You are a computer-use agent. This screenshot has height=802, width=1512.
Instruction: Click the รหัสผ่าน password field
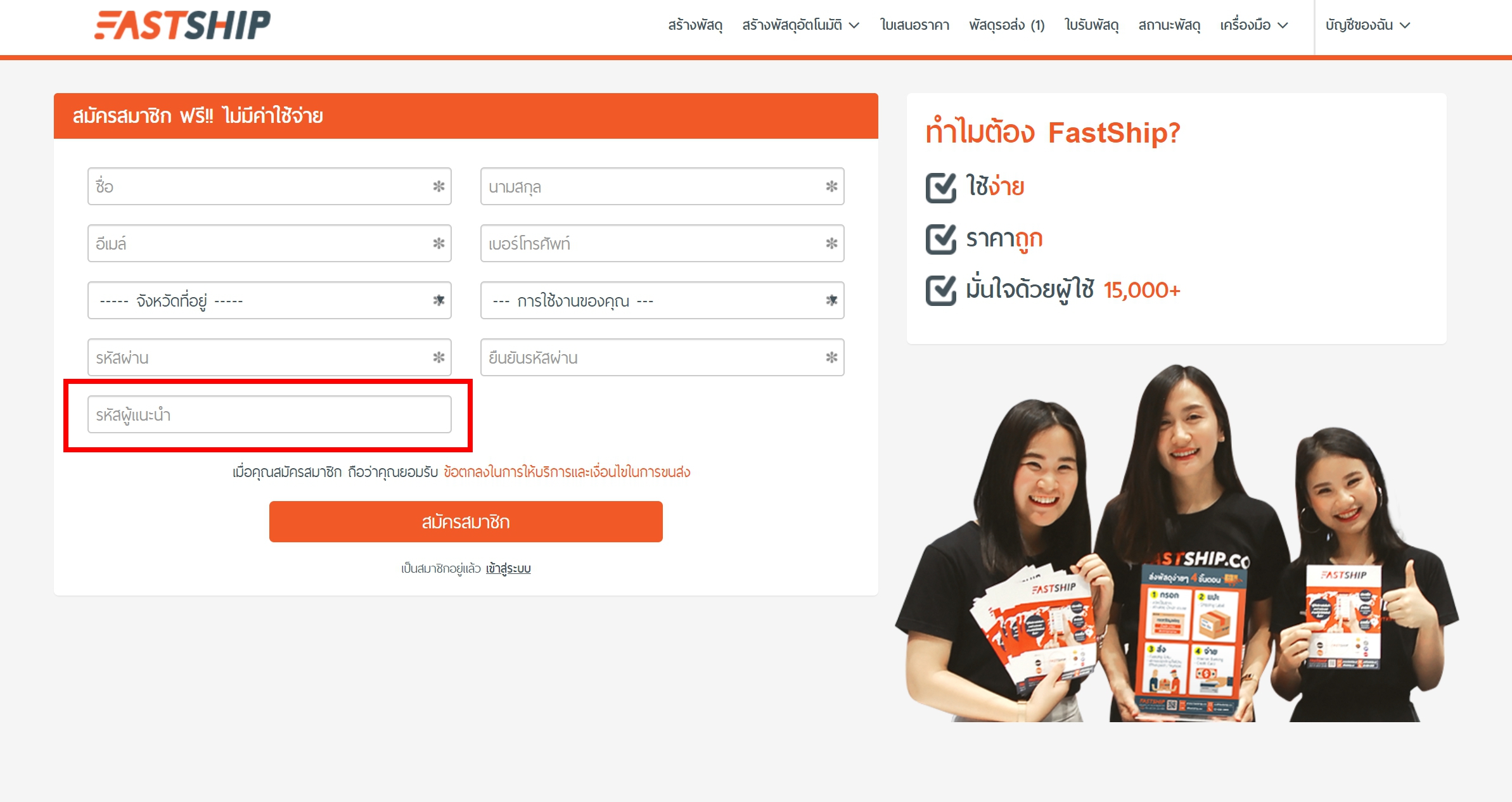coord(269,357)
